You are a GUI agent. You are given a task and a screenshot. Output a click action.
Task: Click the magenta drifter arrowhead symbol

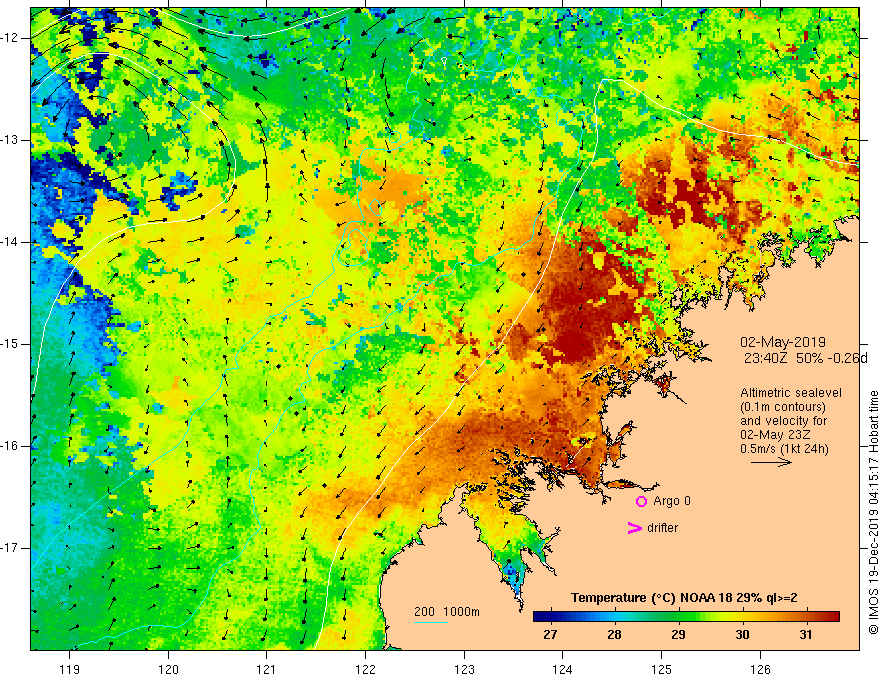634,528
